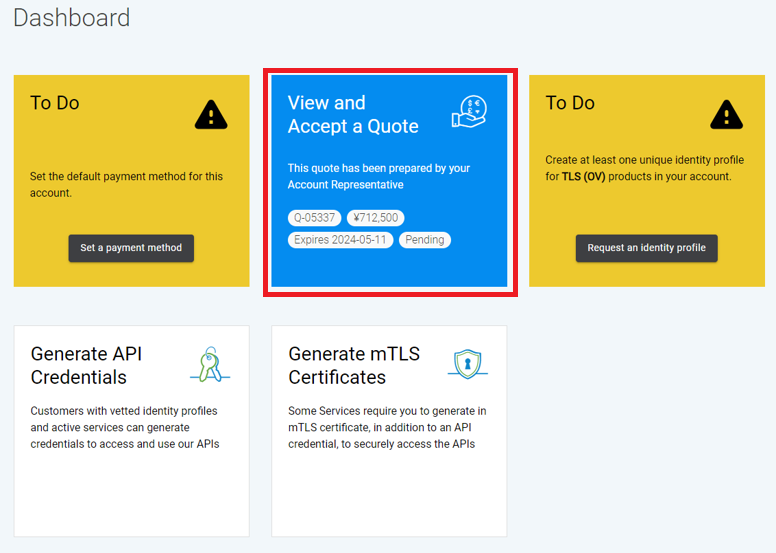This screenshot has height=553, width=776.
Task: Click the ¥712,500 amount chip
Action: coord(375,218)
